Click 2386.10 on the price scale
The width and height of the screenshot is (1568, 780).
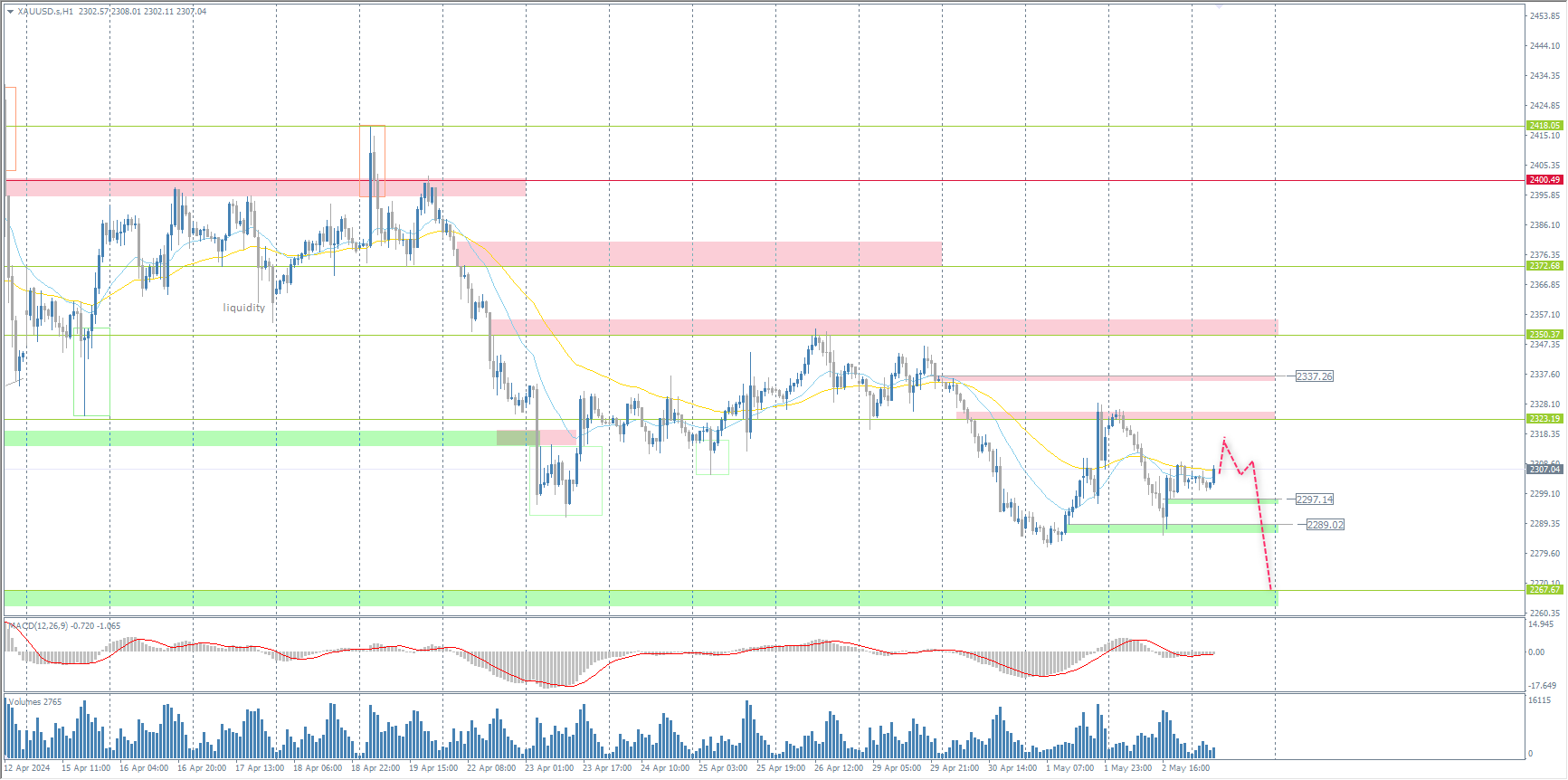pyautogui.click(x=1544, y=225)
